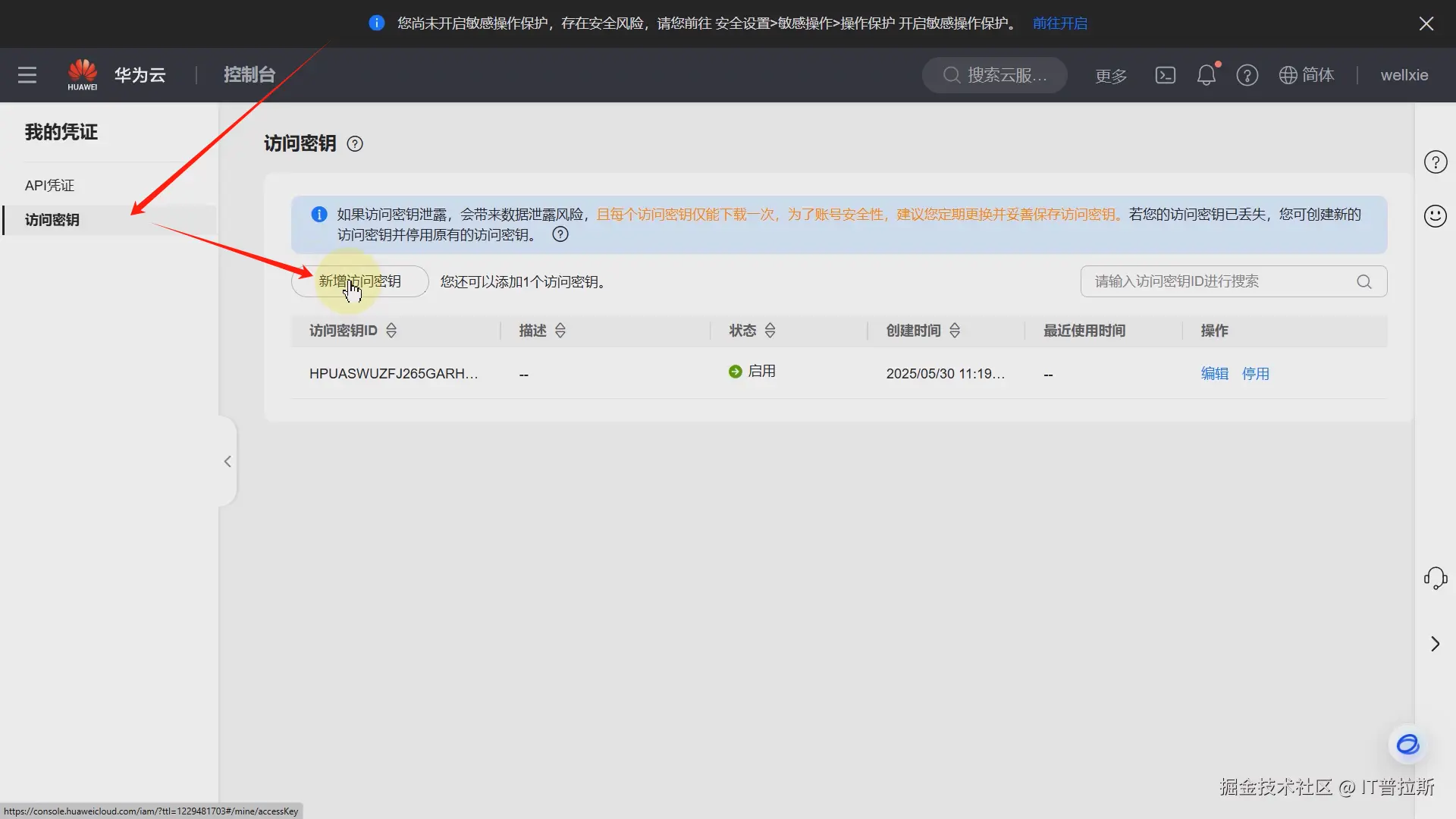Click the 停用 link for the key
The width and height of the screenshot is (1456, 819).
click(1255, 374)
